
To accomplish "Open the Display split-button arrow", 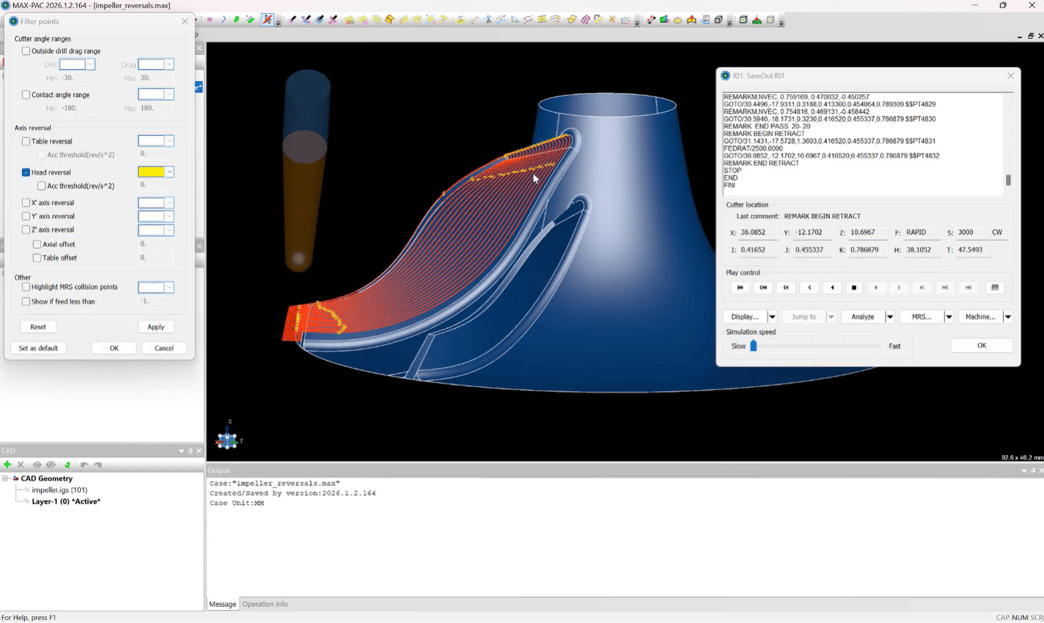I will pyautogui.click(x=772, y=317).
